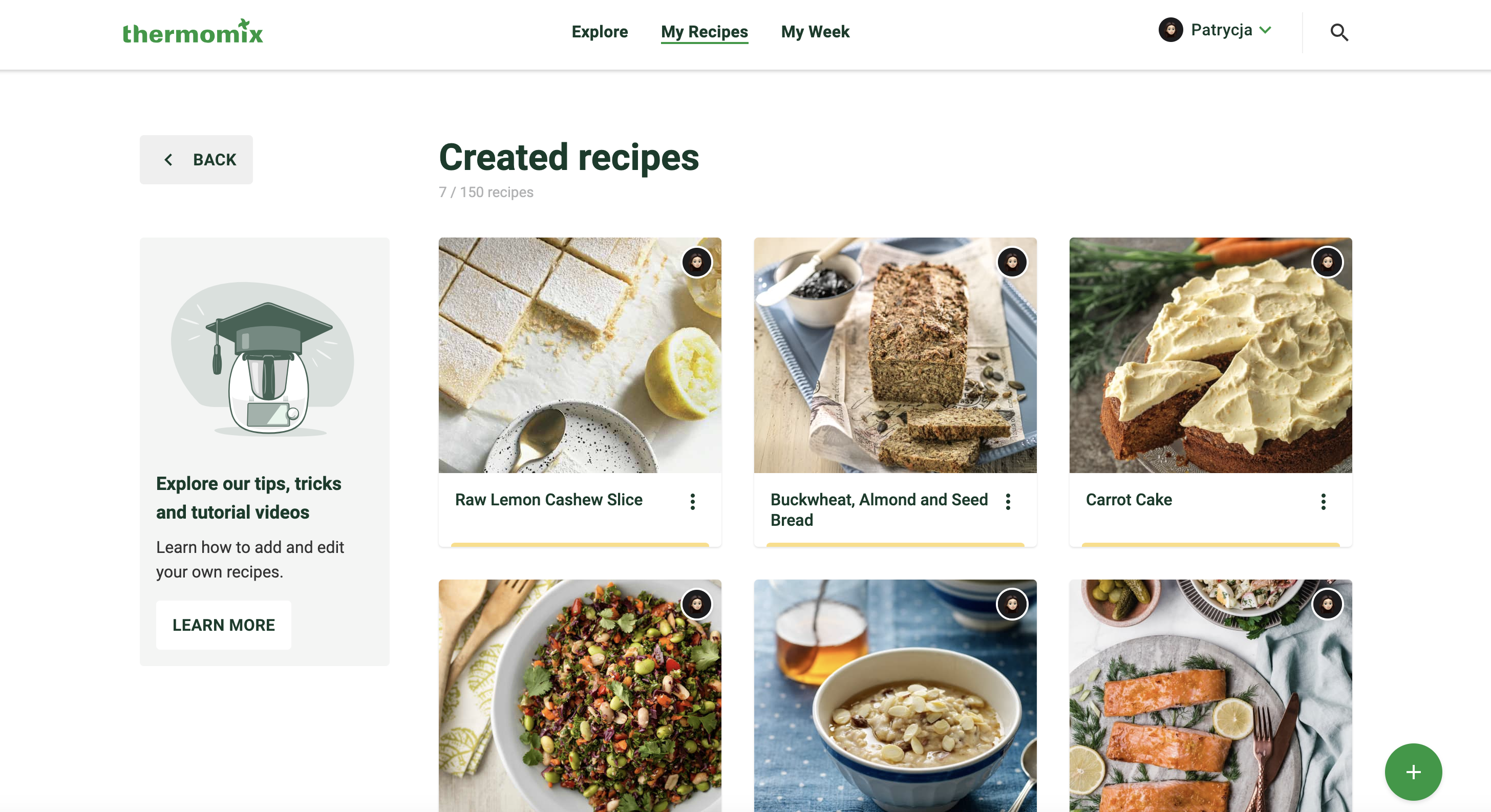1491x812 pixels.
Task: Open the Carrot Cake recipe title
Action: click(x=1128, y=500)
